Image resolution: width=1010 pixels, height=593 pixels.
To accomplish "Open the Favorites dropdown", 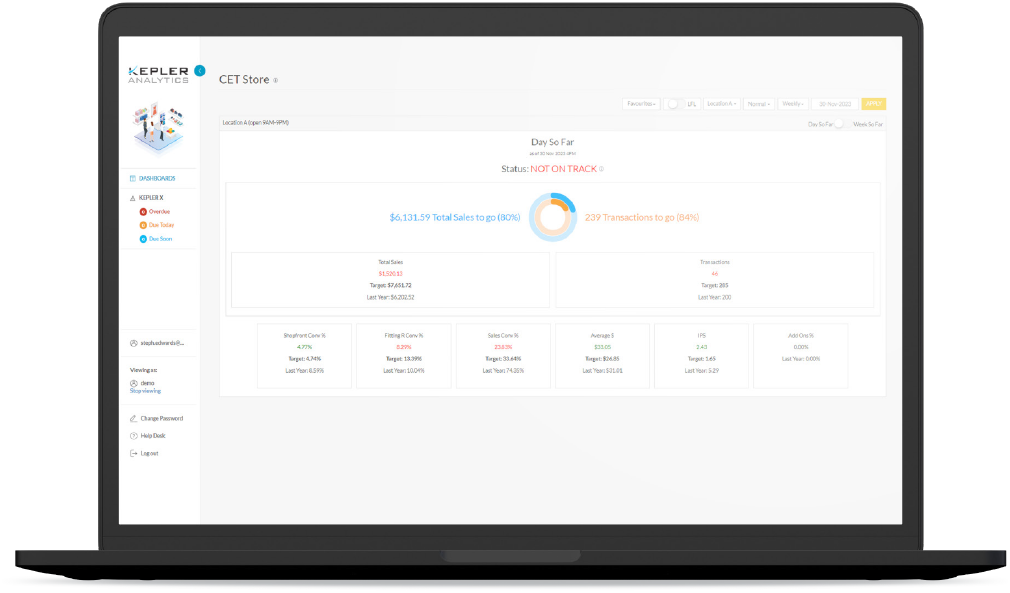I will pos(643,103).
